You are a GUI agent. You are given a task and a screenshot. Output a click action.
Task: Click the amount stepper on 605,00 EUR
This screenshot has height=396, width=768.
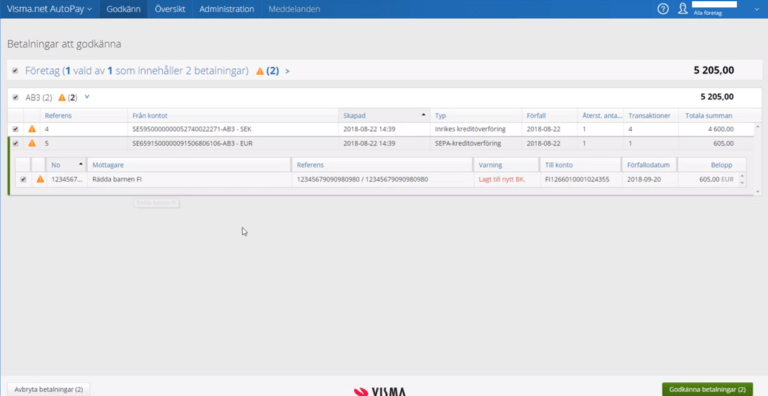(742, 179)
